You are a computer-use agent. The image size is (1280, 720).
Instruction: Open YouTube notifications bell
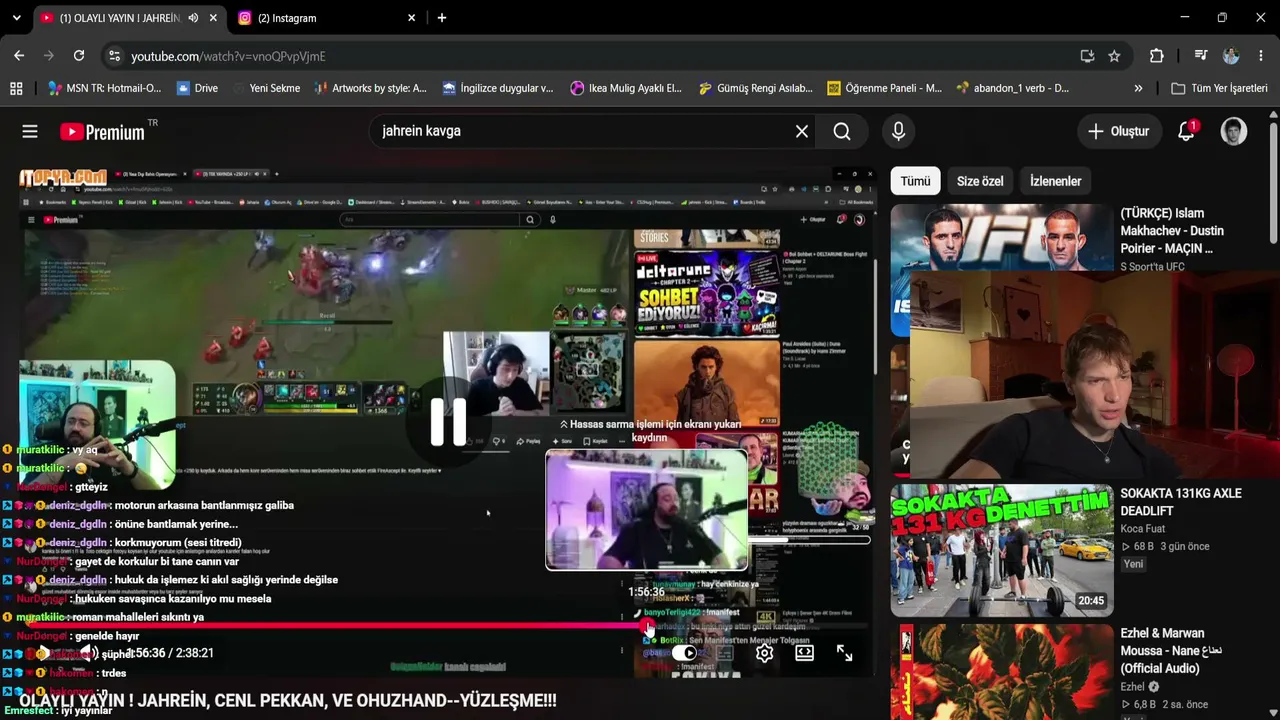click(1187, 131)
